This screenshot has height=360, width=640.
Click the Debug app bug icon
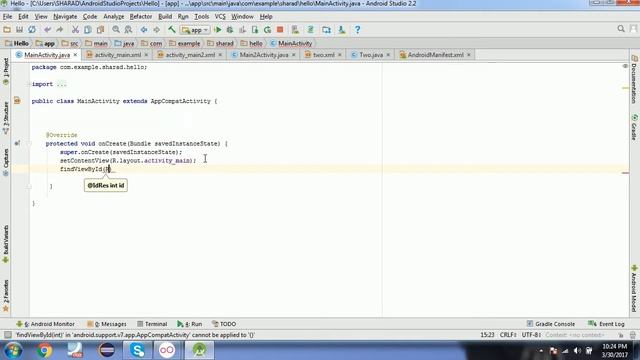tap(230, 30)
